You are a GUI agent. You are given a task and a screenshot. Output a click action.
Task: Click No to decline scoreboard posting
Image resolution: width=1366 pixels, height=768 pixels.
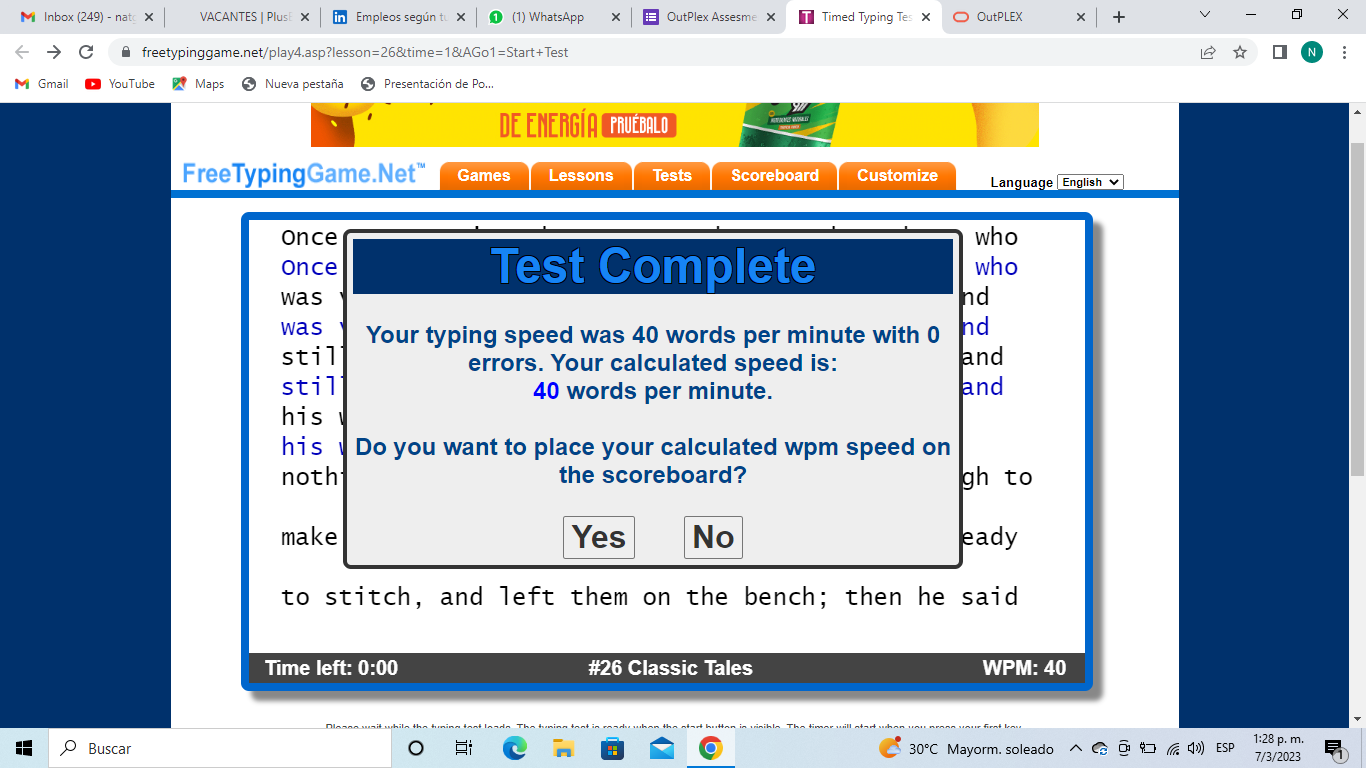point(713,537)
